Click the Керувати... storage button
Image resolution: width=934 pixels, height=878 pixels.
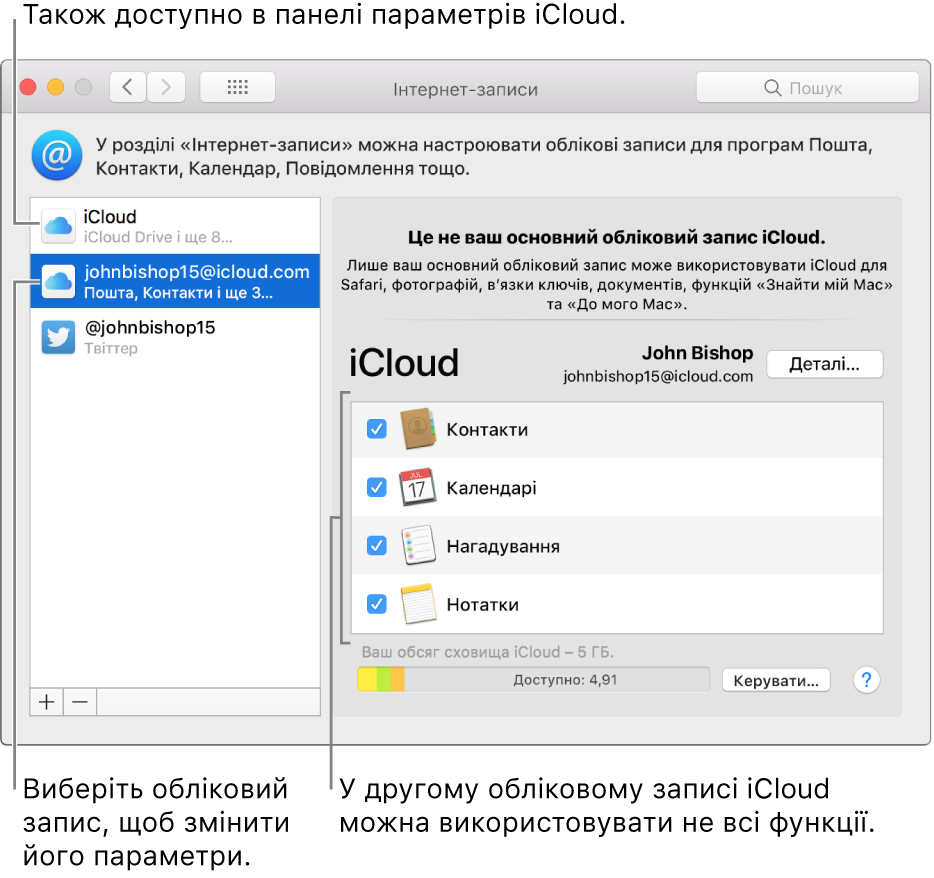776,680
